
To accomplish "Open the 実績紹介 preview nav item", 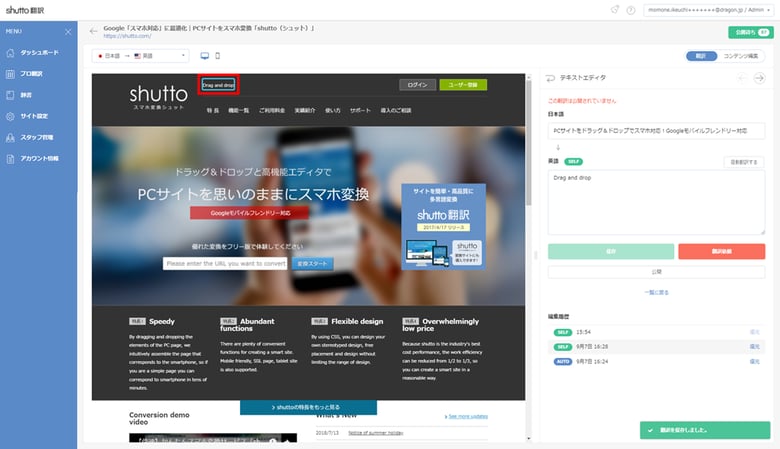I will [x=304, y=110].
